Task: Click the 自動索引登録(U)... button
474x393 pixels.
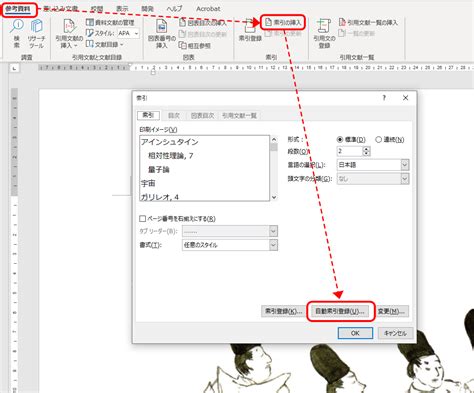Action: 340,311
